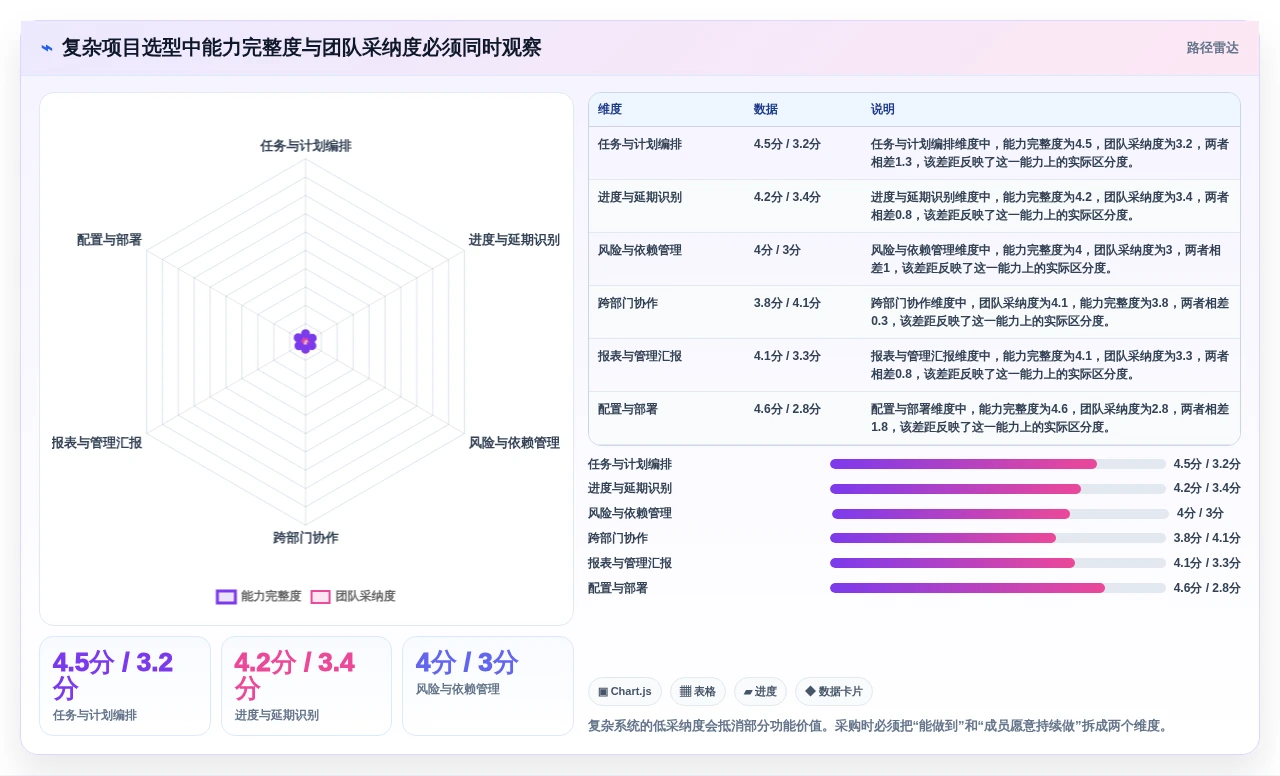
Task: Click radar axis label 任务与计划编排
Action: point(306,146)
